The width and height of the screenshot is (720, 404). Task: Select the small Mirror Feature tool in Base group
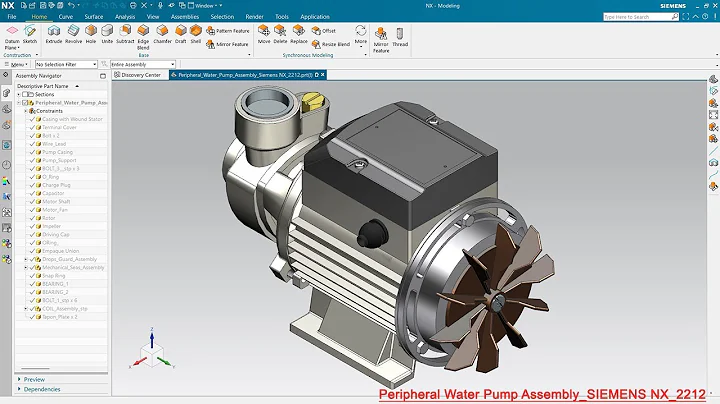pos(227,44)
